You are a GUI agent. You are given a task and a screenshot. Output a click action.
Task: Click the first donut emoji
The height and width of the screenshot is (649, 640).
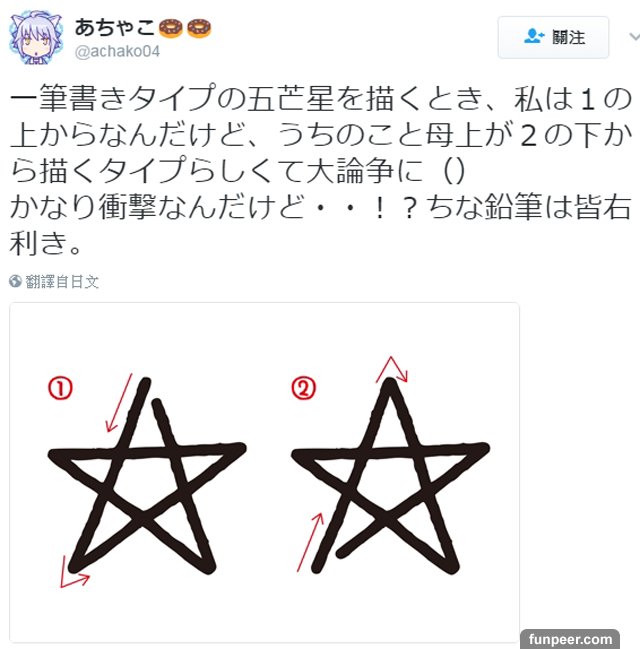click(171, 28)
